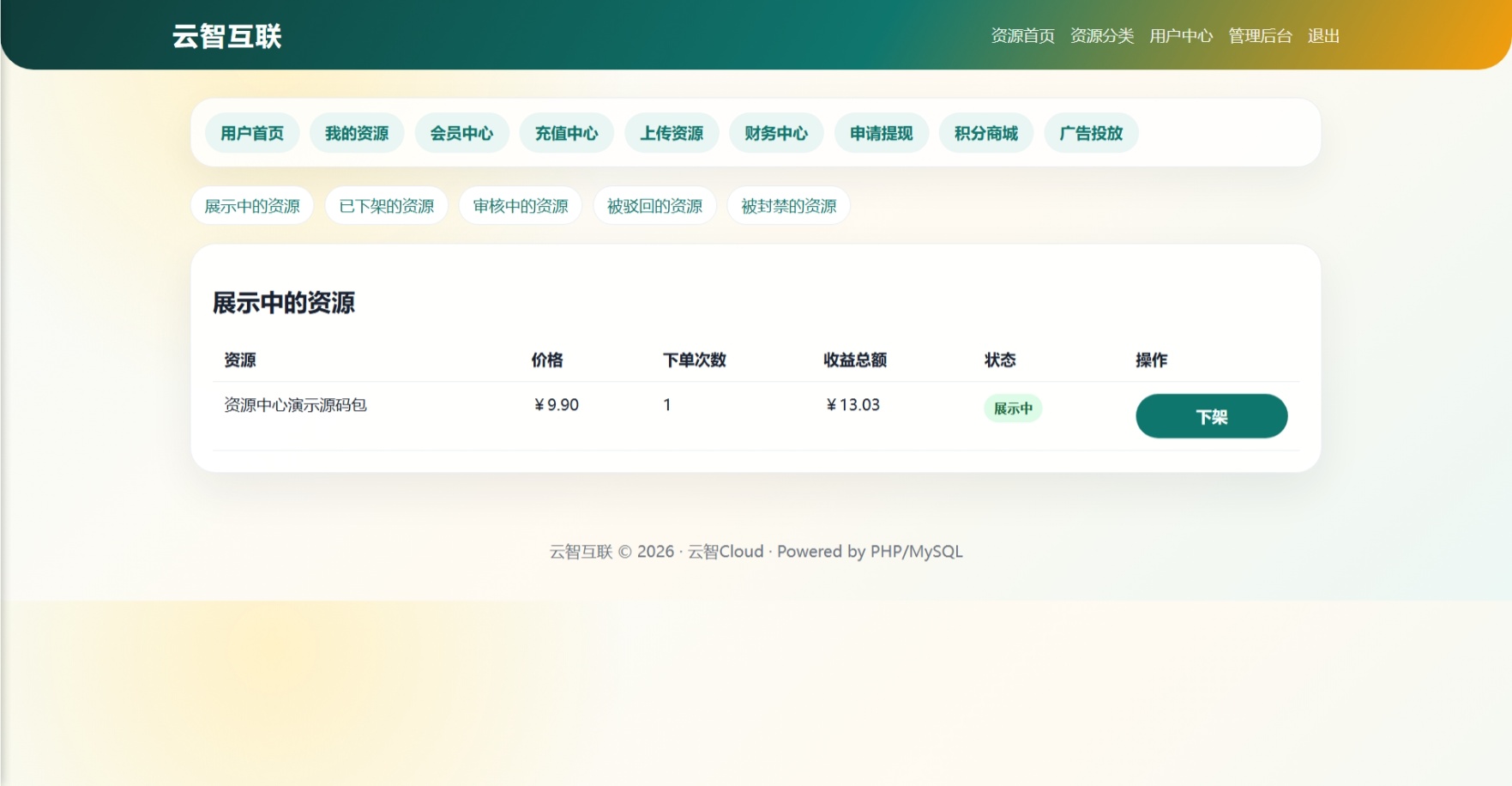This screenshot has width=1512, height=786.
Task: Click the 下单次数 column header
Action: tap(695, 360)
